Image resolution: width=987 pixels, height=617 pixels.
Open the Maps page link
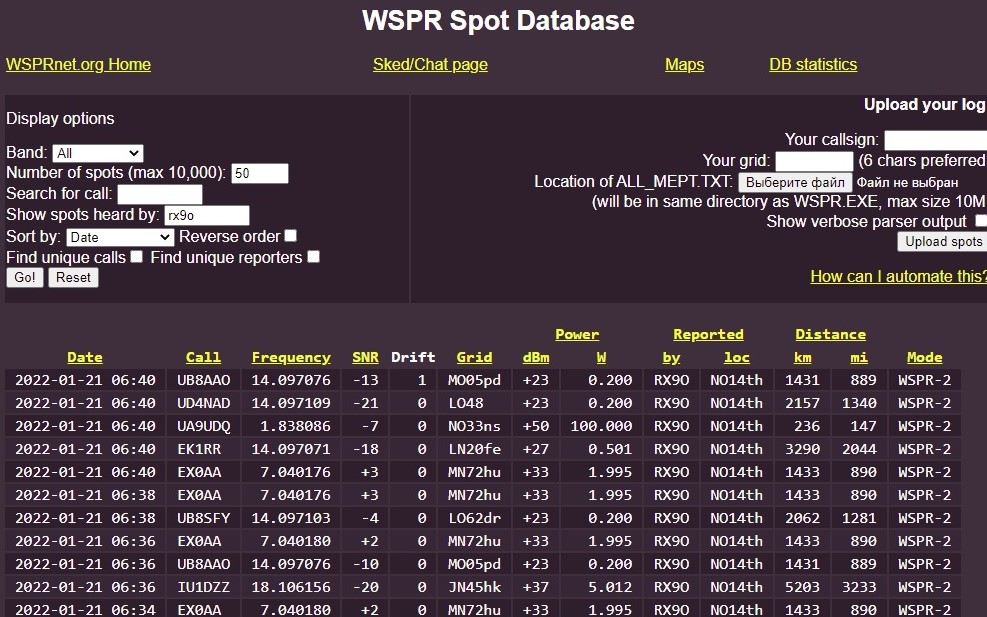click(x=684, y=65)
